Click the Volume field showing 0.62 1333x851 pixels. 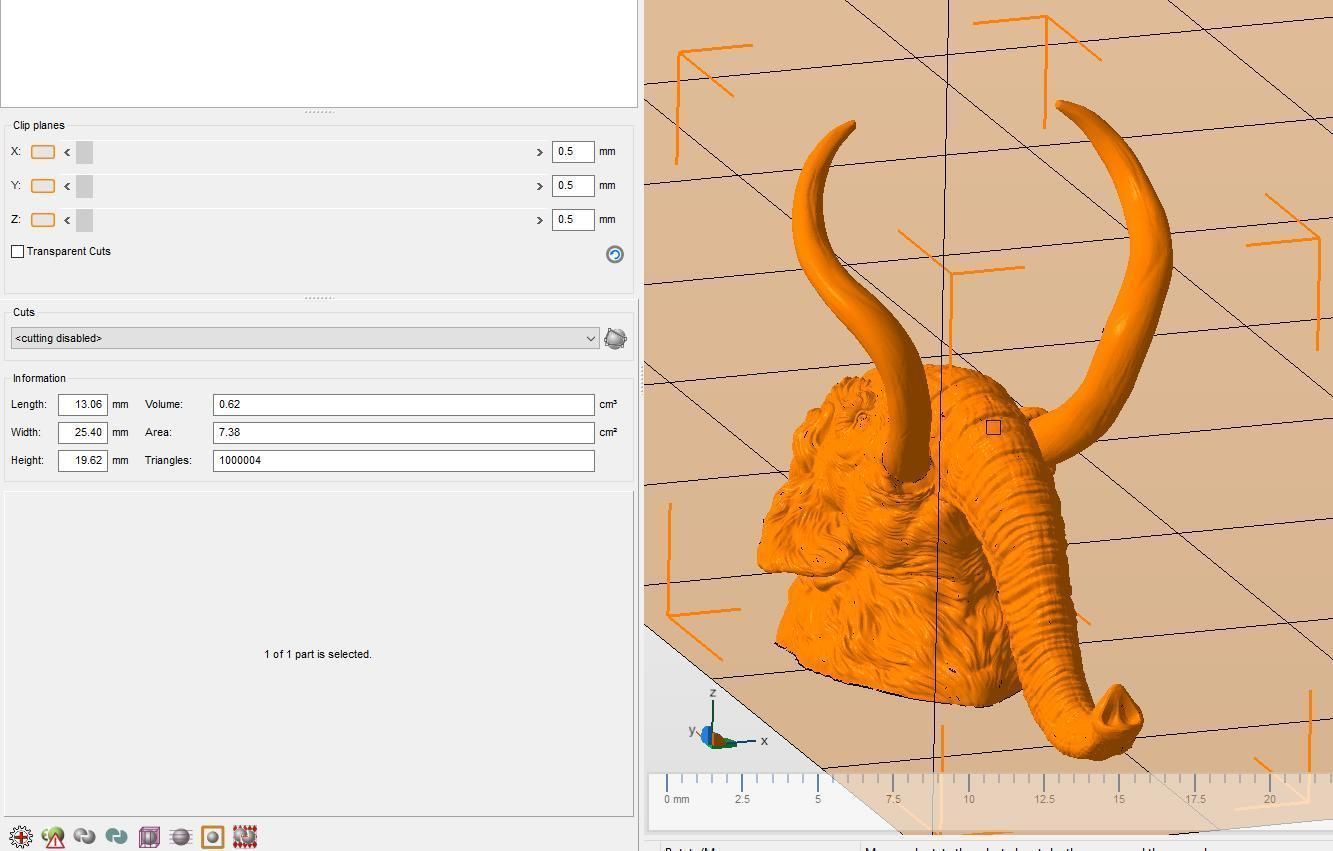click(x=404, y=404)
